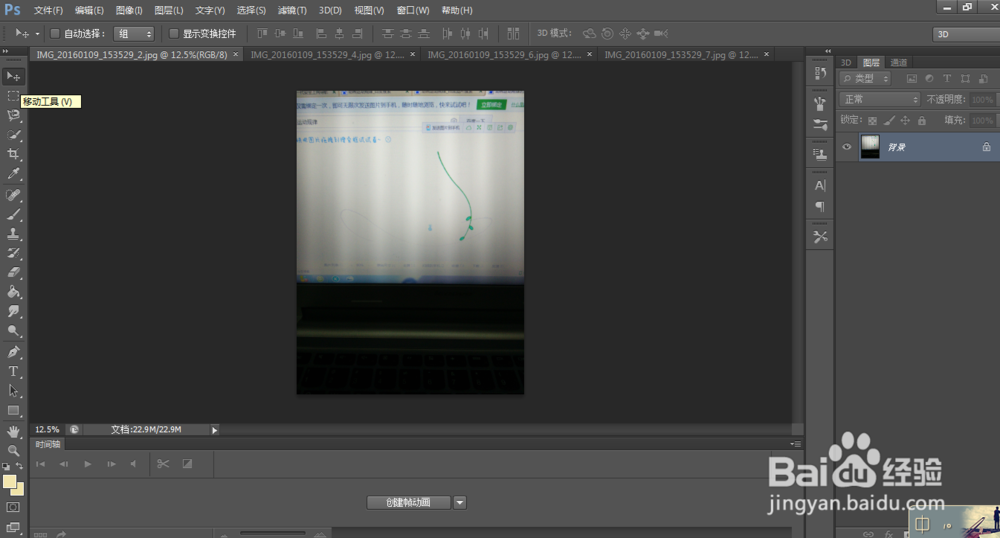This screenshot has width=1000, height=538.
Task: Open the 滤镜(T) menu
Action: click(292, 10)
